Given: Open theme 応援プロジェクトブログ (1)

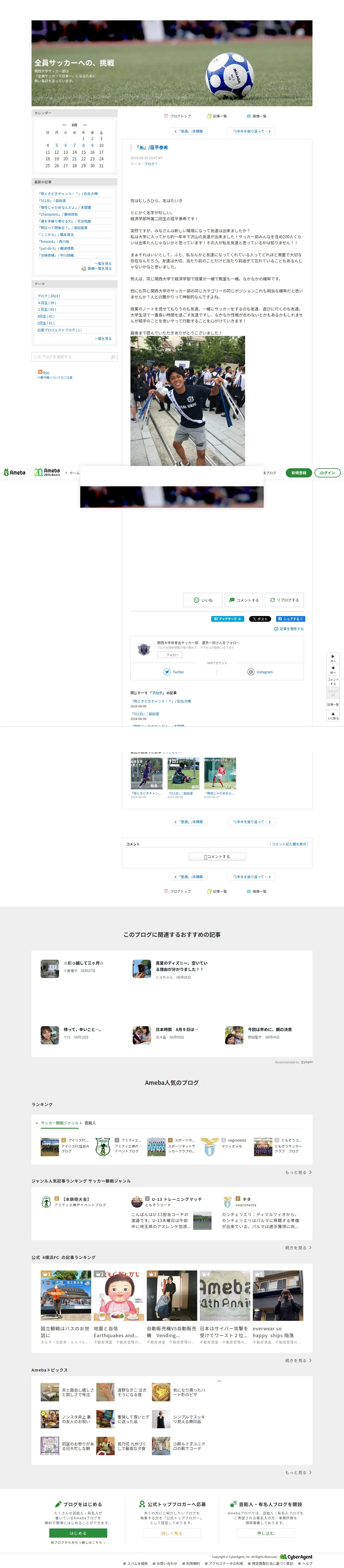Looking at the screenshot, I should click(60, 330).
